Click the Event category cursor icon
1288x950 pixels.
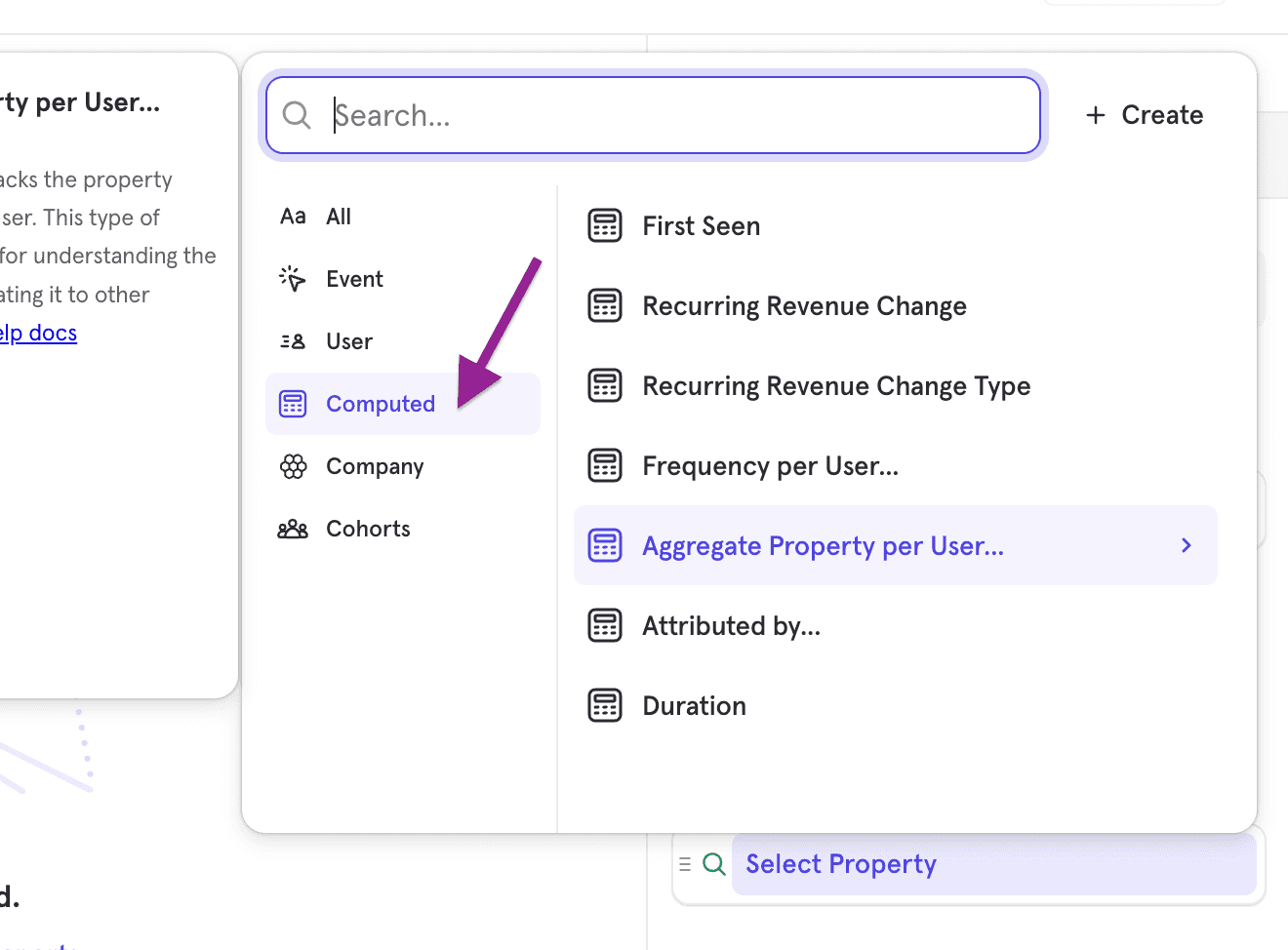tap(293, 279)
